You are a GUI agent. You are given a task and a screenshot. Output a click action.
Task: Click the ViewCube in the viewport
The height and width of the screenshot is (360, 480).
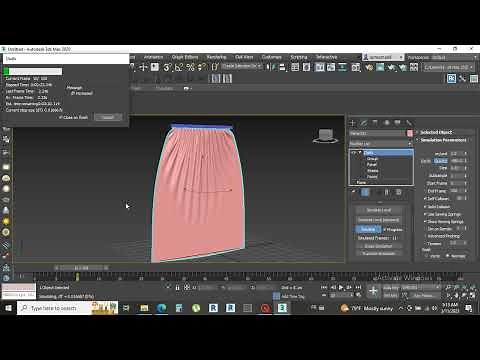pos(325,136)
